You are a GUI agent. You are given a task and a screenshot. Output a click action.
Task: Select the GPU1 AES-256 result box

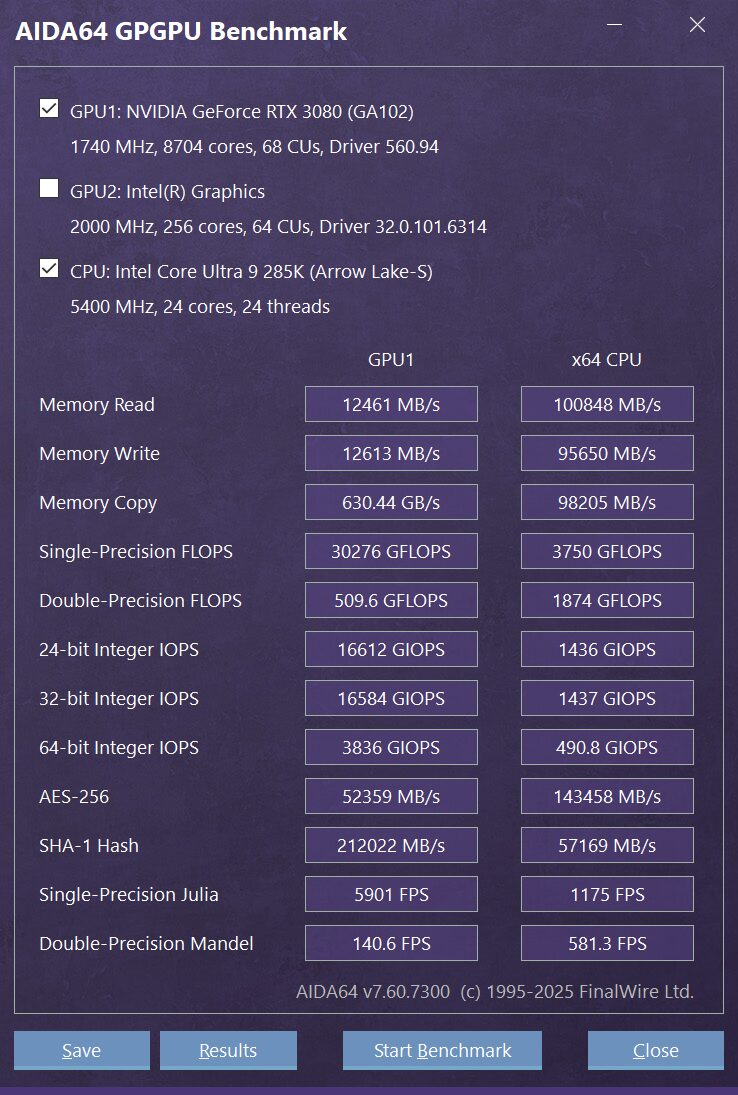(x=391, y=796)
